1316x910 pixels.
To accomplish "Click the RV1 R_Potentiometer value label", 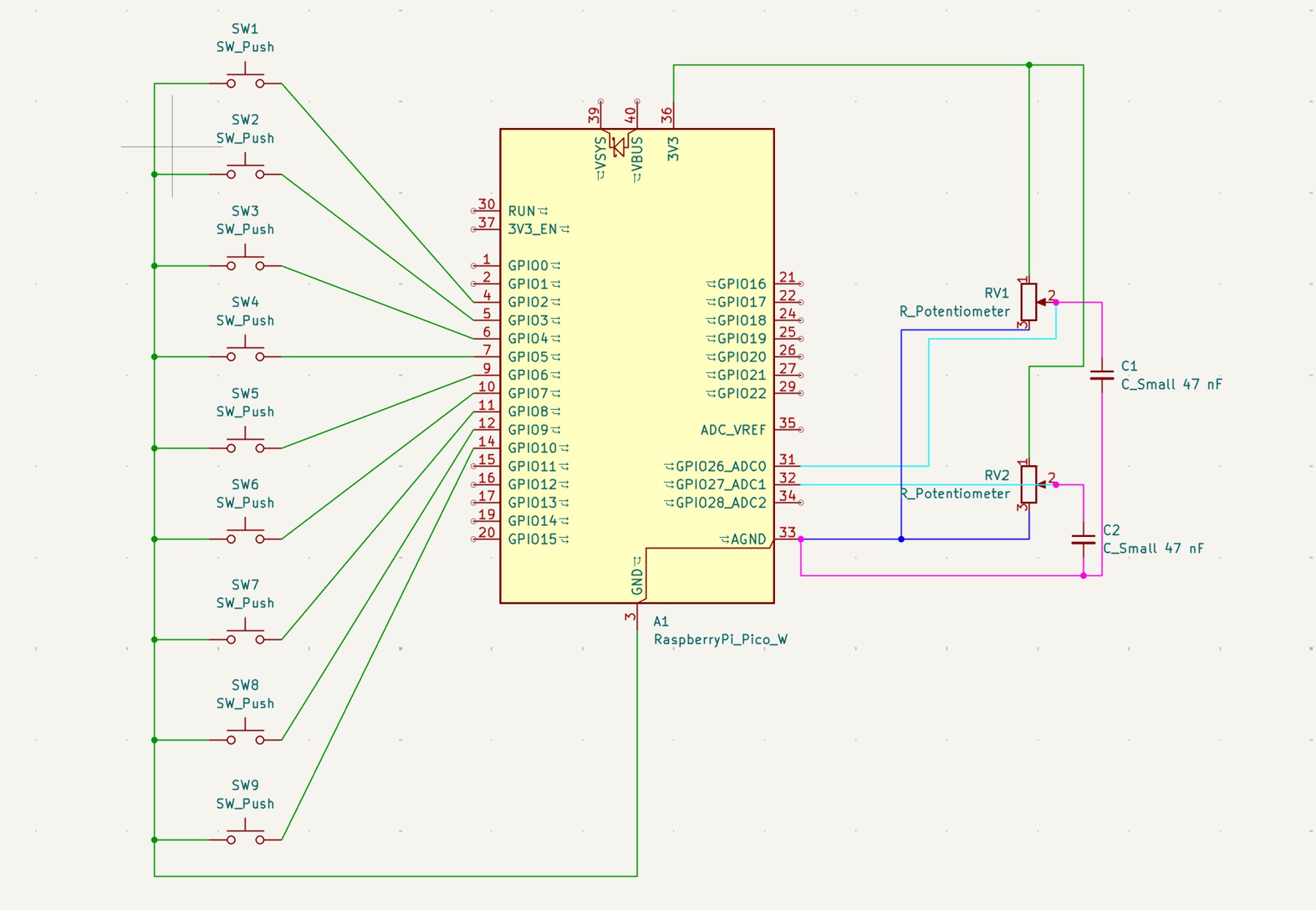I will click(954, 311).
